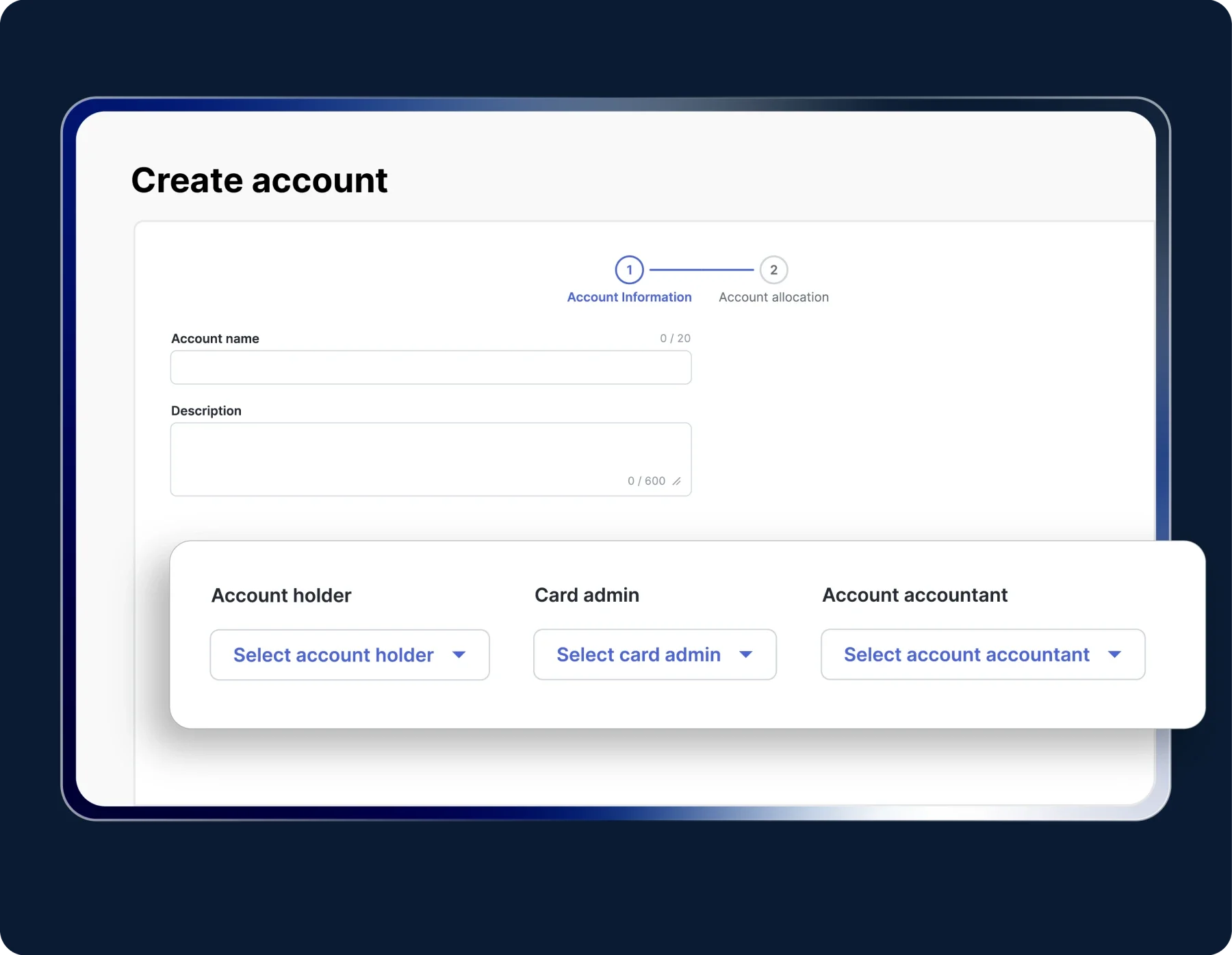Click the Description field label

coord(206,411)
